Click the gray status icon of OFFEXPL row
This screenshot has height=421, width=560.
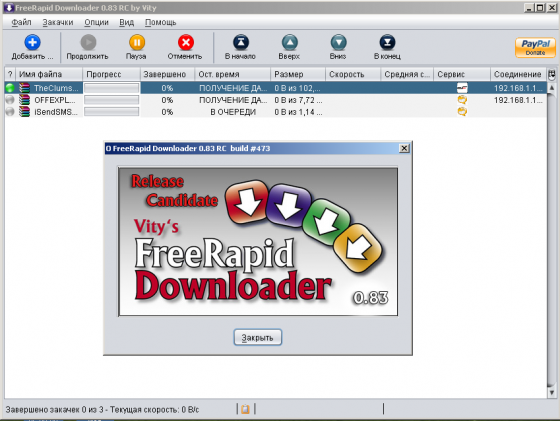[x=10, y=100]
